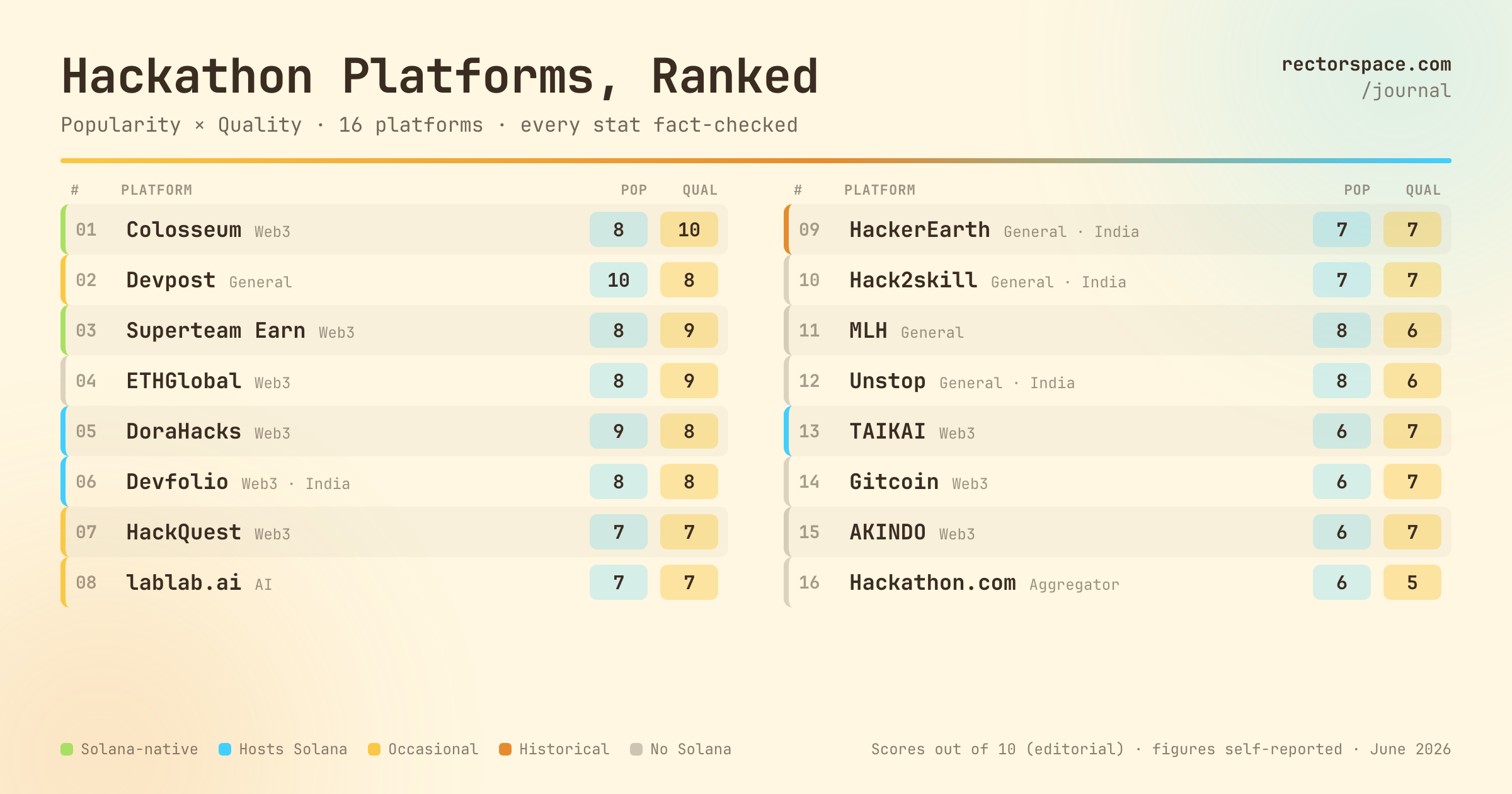Open the rectorspace.com link
1512x794 pixels.
(1366, 64)
